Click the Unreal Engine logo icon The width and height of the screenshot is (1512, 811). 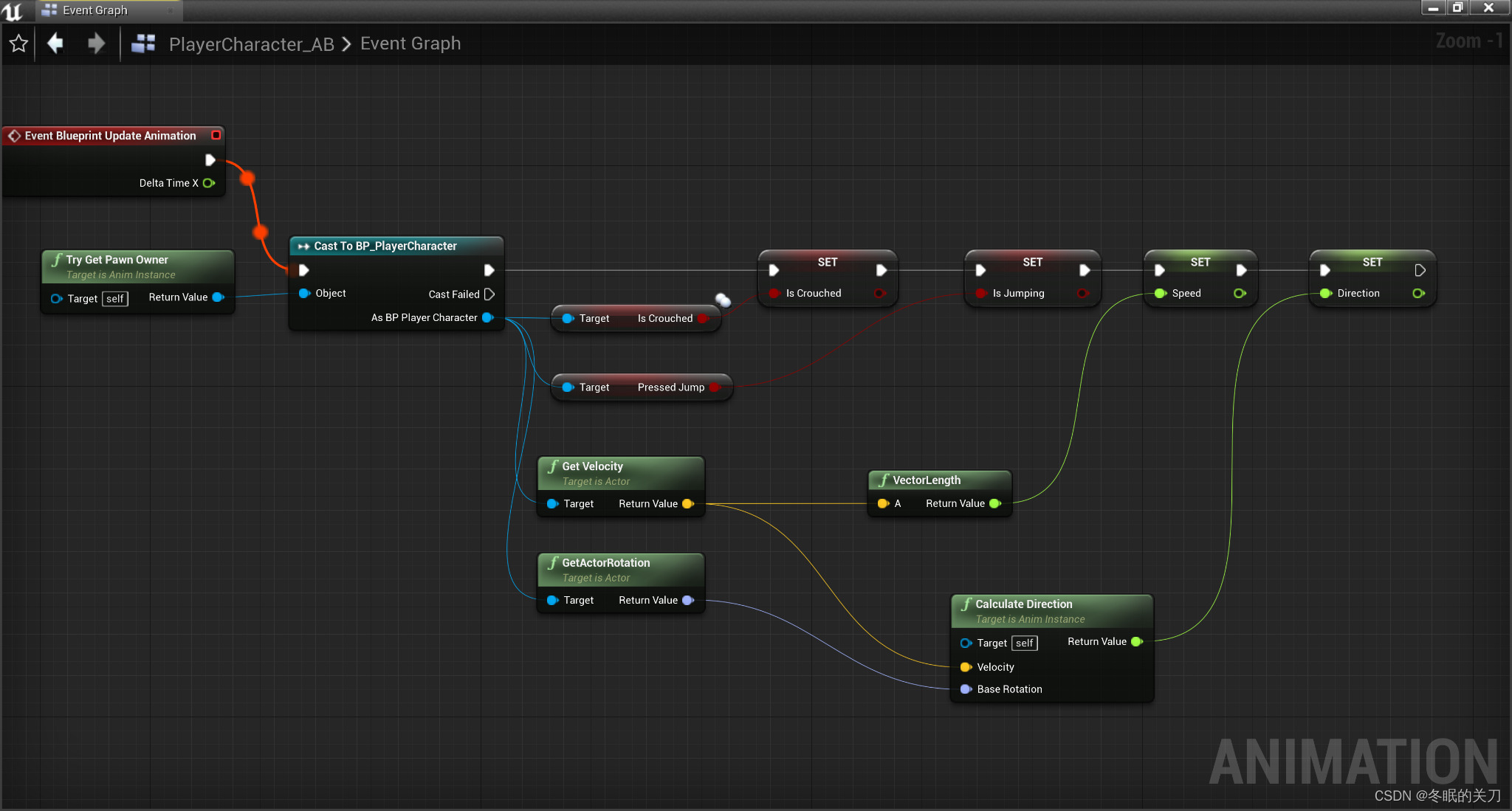point(13,11)
